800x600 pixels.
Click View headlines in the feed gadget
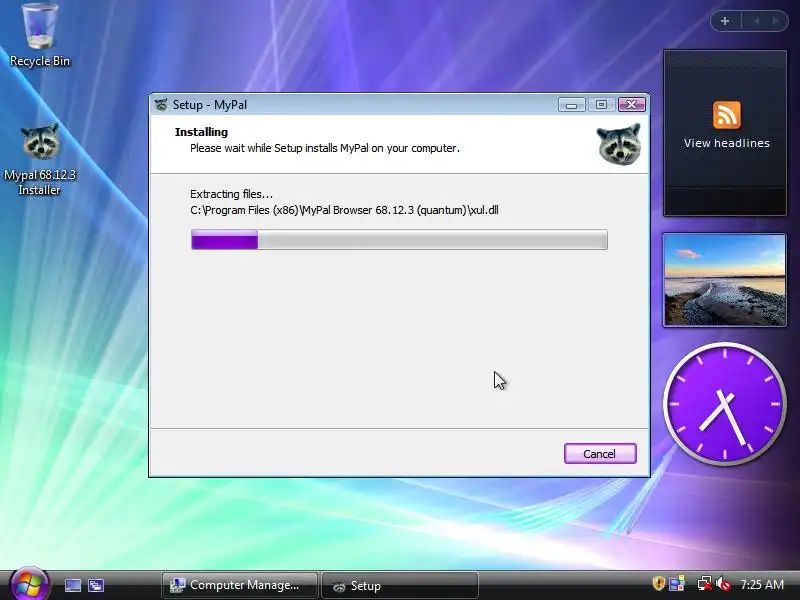727,143
